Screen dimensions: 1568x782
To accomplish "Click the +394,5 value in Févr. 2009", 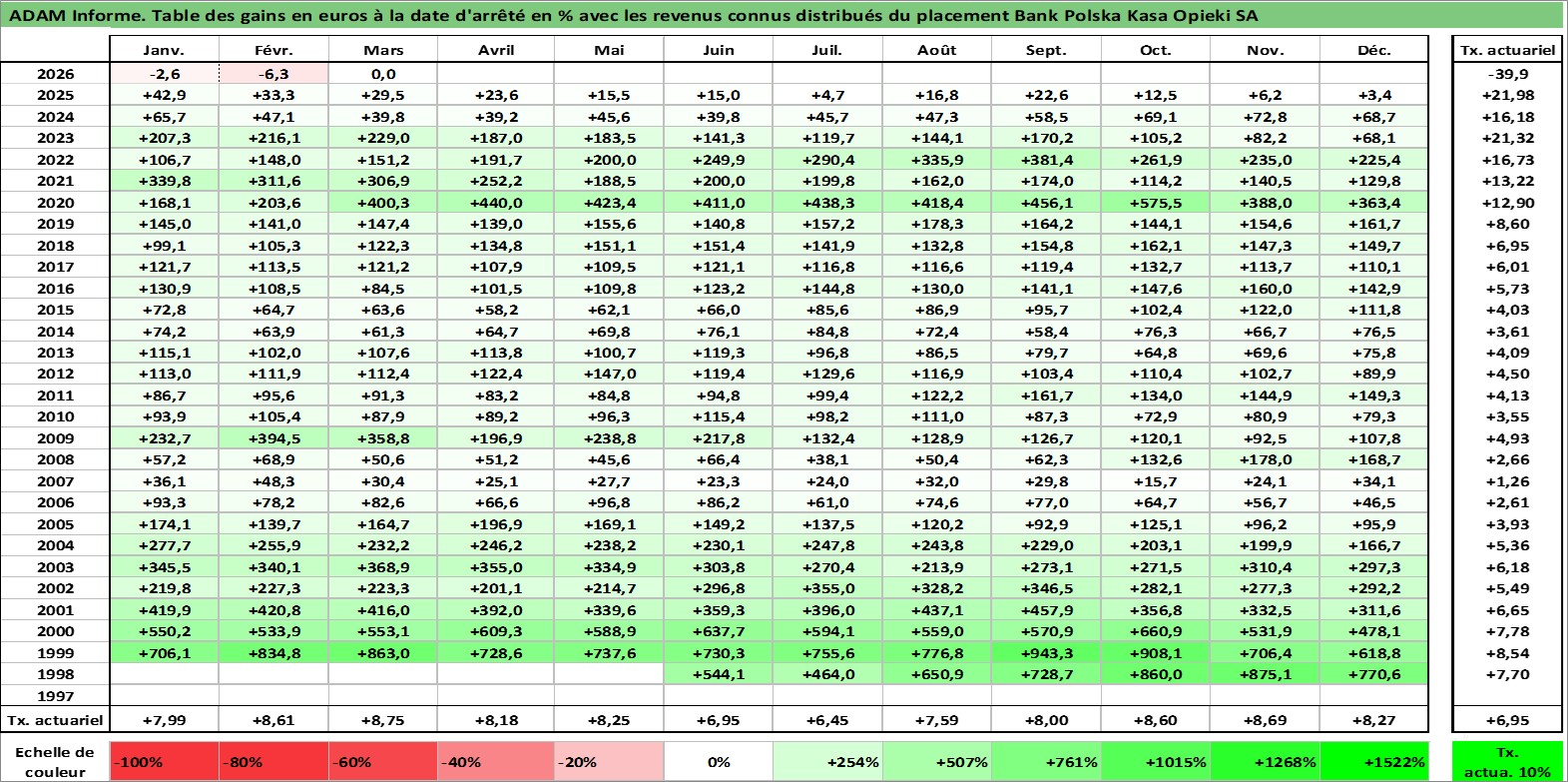I will [x=273, y=438].
